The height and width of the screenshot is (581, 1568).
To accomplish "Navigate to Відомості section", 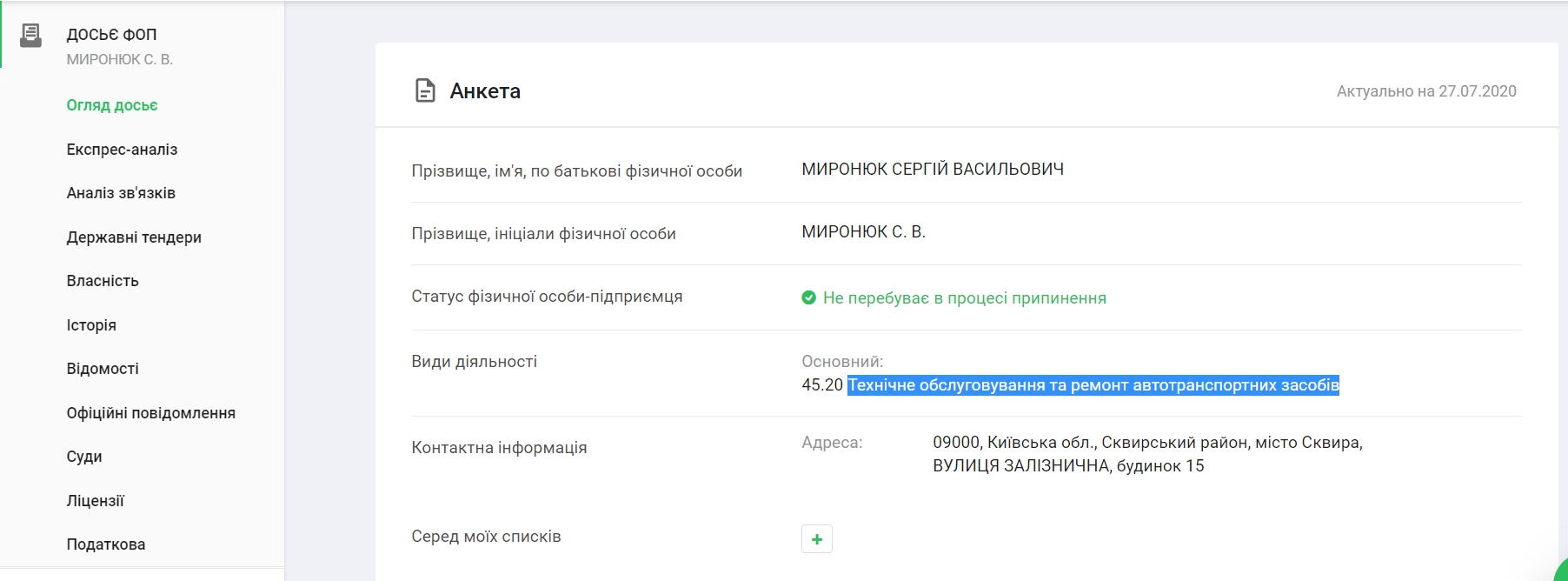I will click(x=103, y=369).
